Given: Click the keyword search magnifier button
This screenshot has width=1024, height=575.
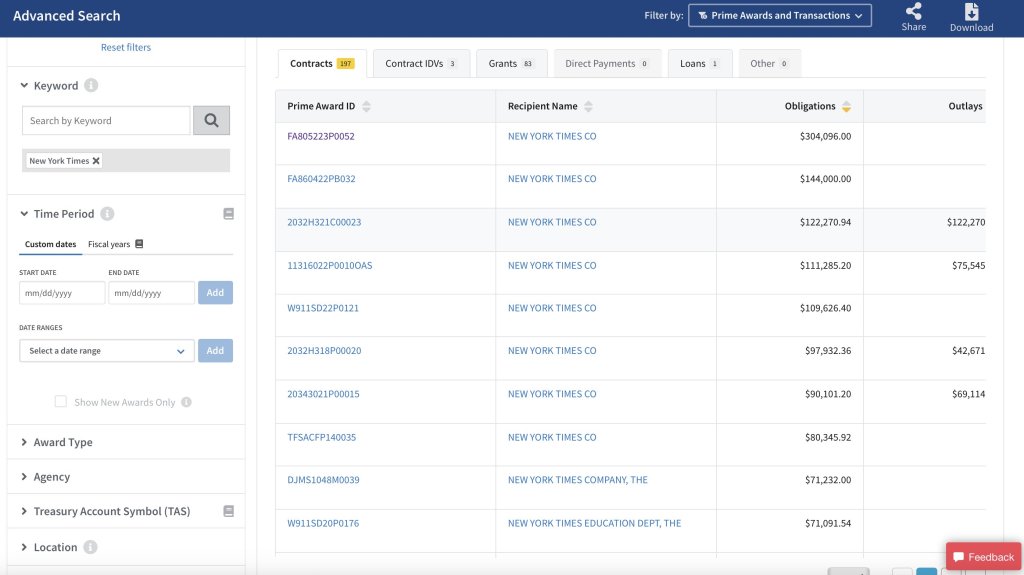Looking at the screenshot, I should point(211,121).
